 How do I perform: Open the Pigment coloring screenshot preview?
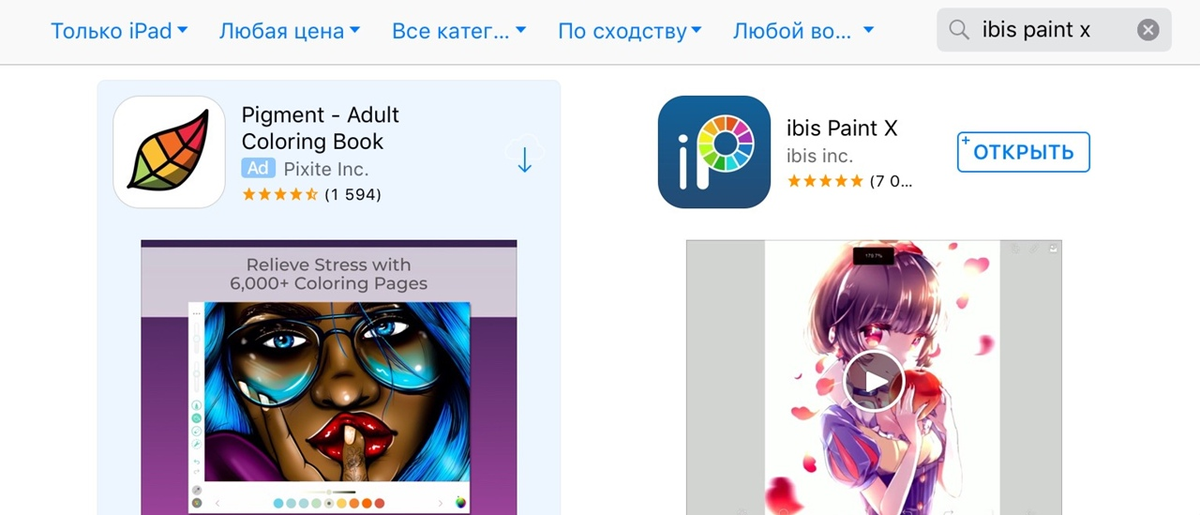(329, 377)
